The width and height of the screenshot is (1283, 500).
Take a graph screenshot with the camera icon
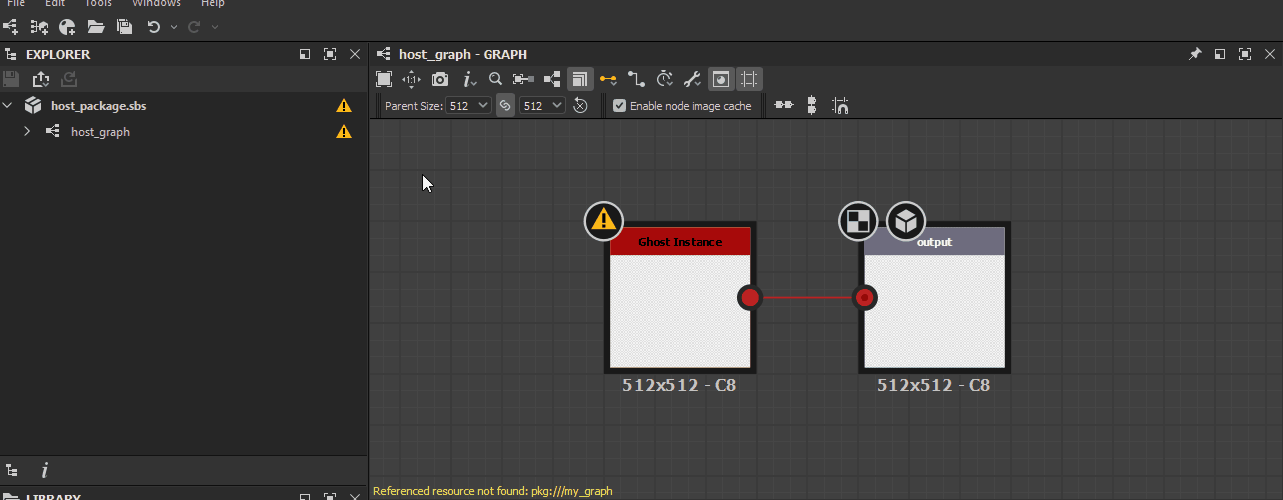point(440,80)
